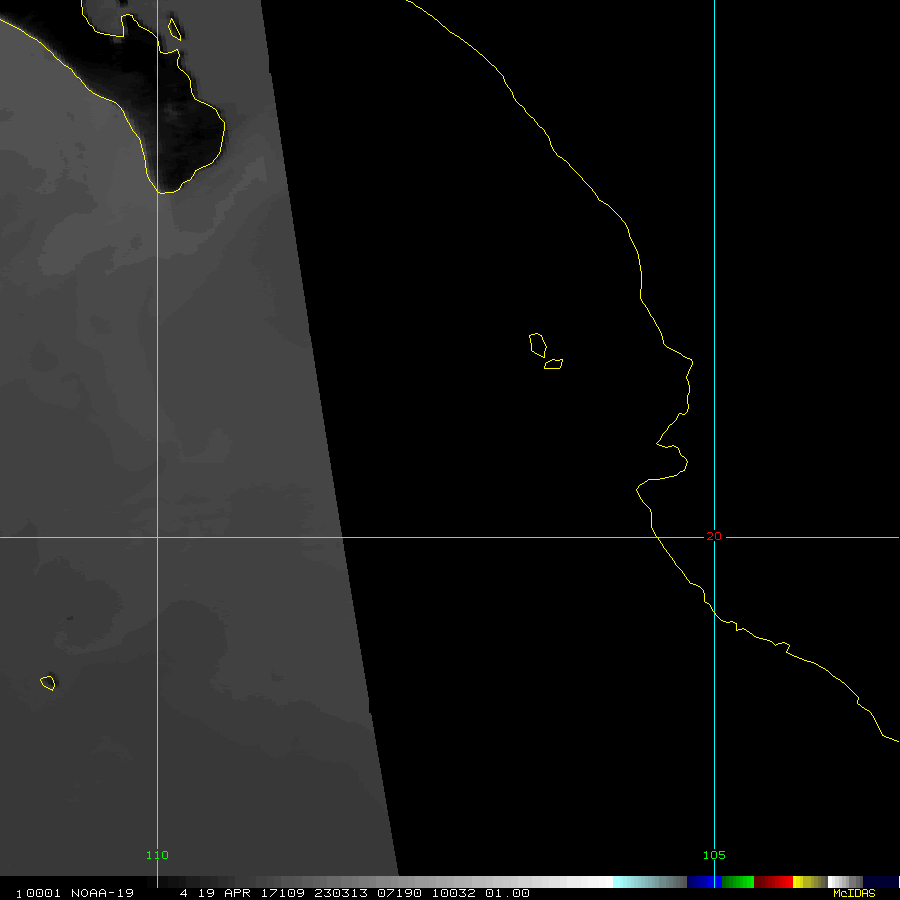The height and width of the screenshot is (900, 900).
Task: Click the intersection of 105 and 20 gridlines
Action: pos(714,537)
